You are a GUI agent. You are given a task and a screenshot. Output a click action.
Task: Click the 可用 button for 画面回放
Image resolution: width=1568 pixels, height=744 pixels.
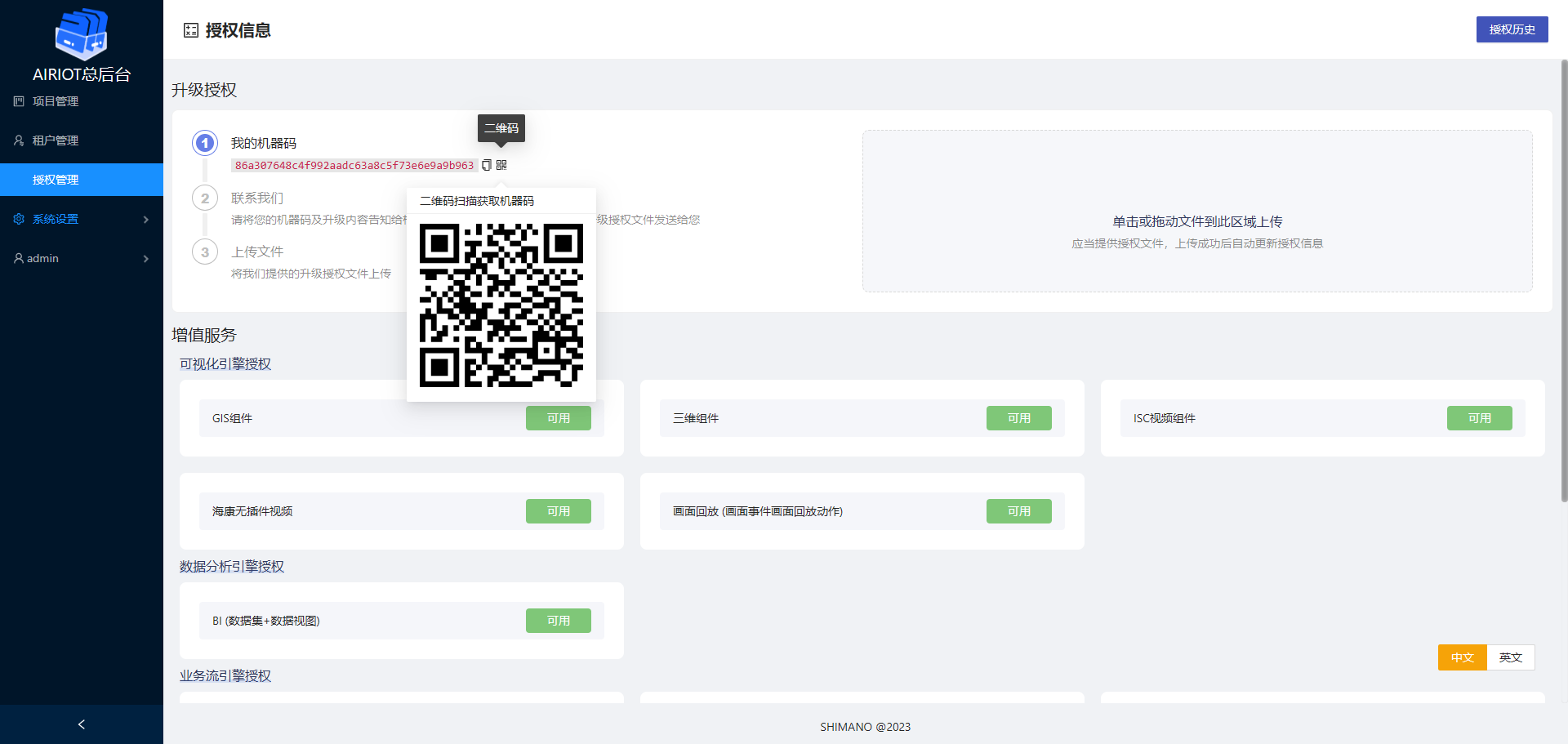tap(1019, 511)
